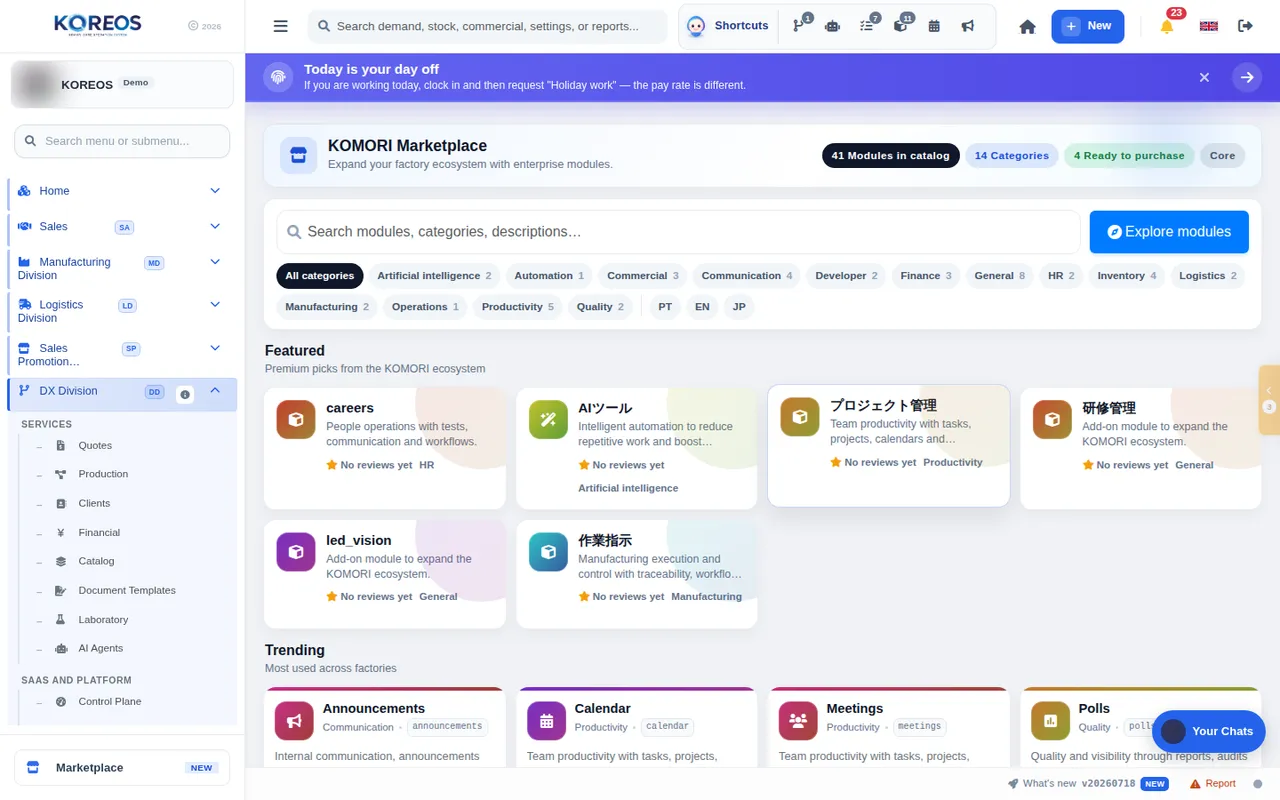Filter modules by Communication category
Image resolution: width=1280 pixels, height=800 pixels.
[x=747, y=276]
